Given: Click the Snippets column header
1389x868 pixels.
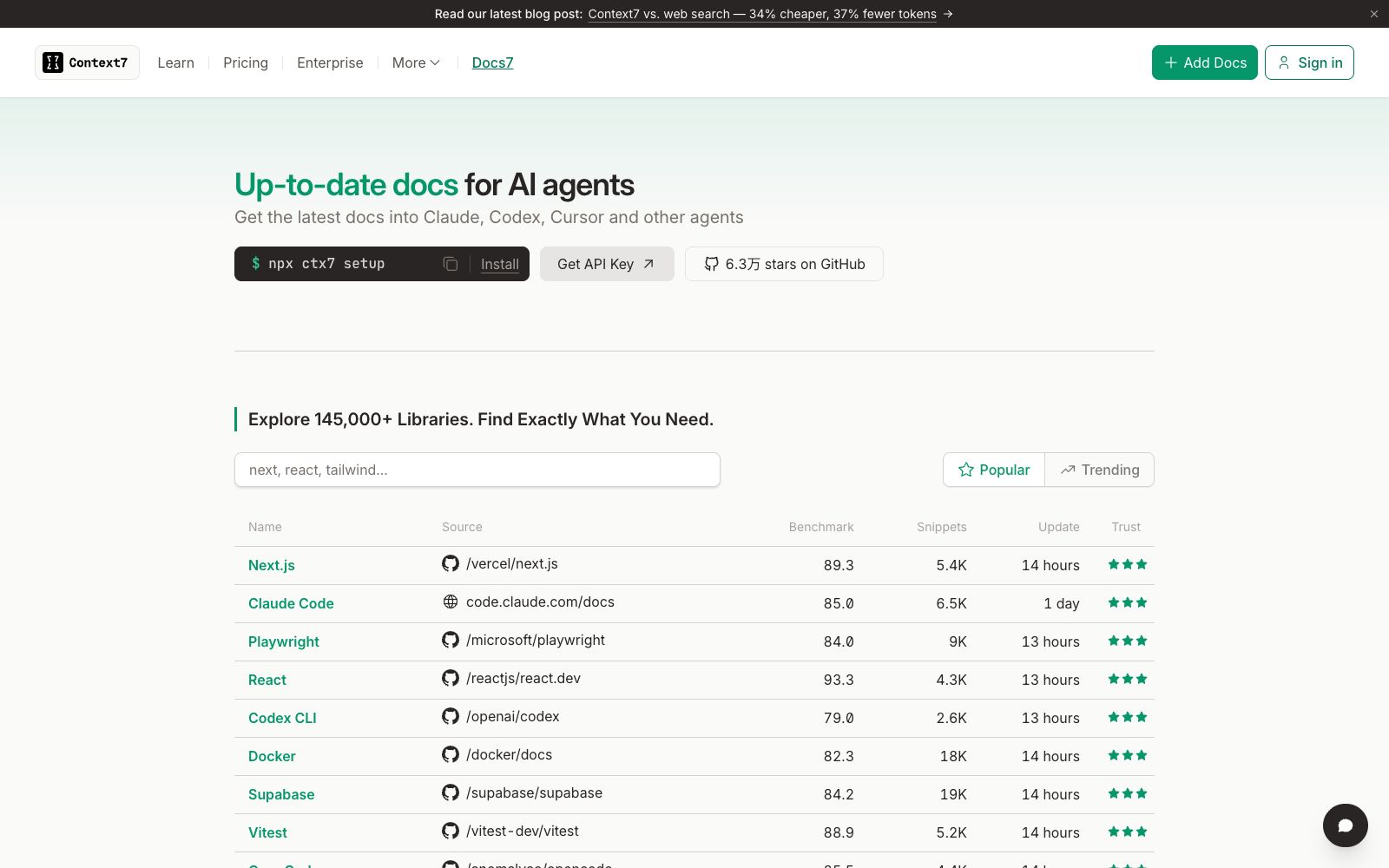Looking at the screenshot, I should click(942, 527).
